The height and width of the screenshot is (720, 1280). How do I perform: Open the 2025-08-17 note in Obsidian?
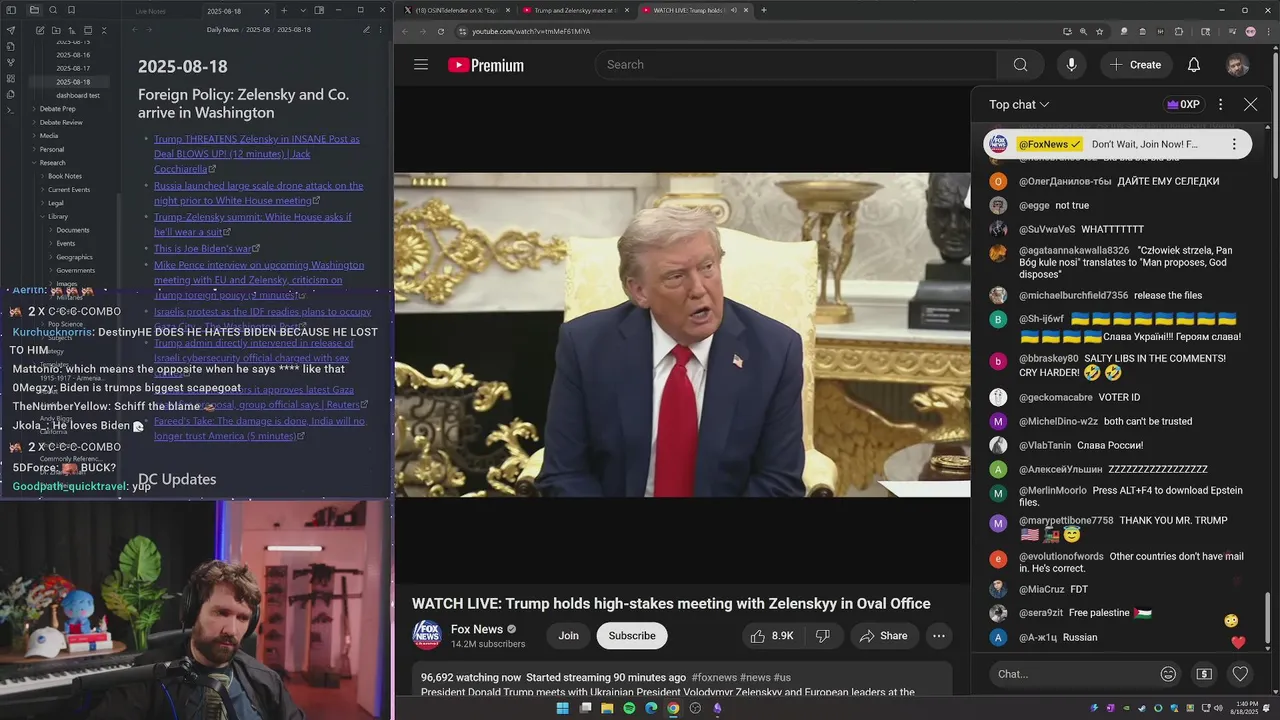point(73,68)
